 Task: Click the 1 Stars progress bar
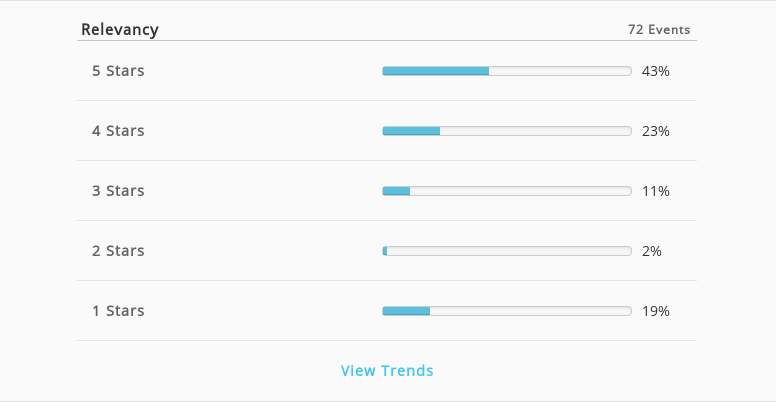click(507, 311)
